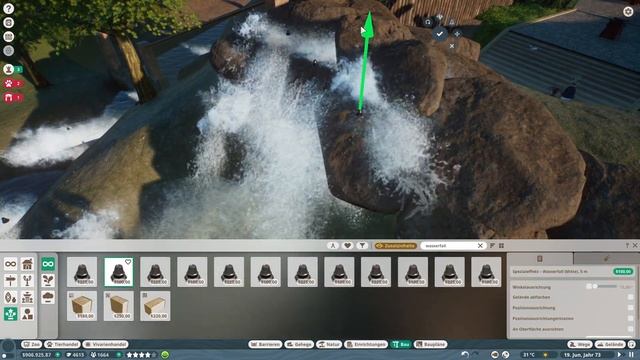The height and width of the screenshot is (360, 640).
Task: Confirm placement with the checkmark button
Action: click(x=440, y=34)
